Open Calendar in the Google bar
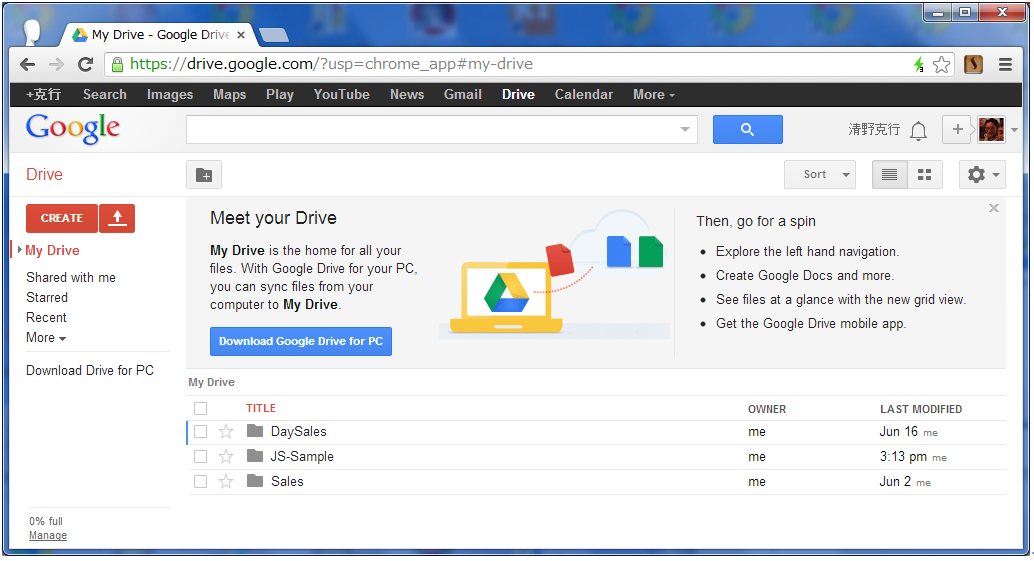The width and height of the screenshot is (1034, 561). coord(584,95)
